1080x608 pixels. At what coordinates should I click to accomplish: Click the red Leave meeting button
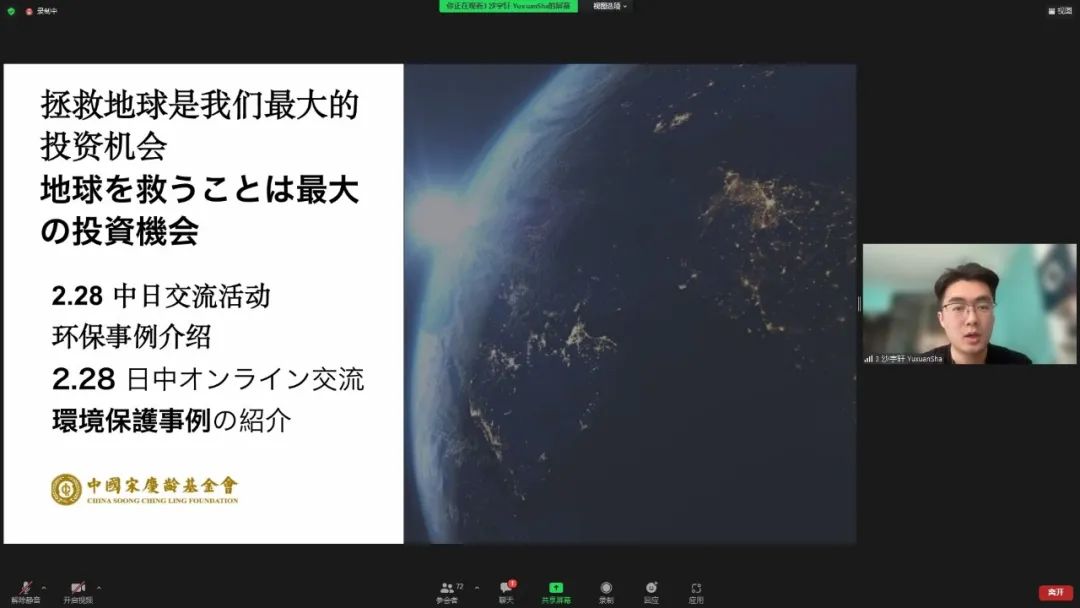[x=1055, y=592]
